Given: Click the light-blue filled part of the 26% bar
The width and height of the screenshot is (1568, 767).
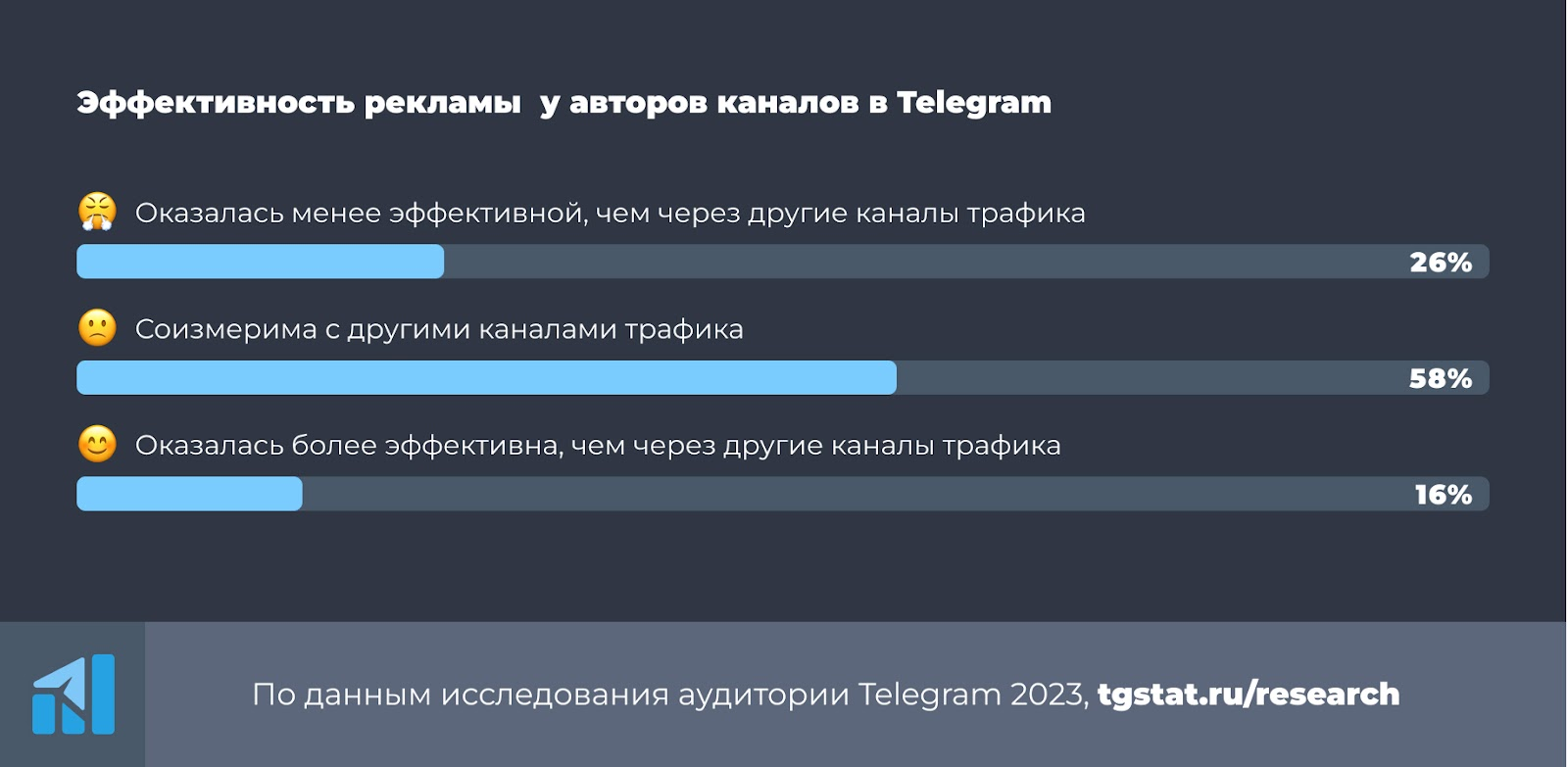Looking at the screenshot, I should click(260, 262).
